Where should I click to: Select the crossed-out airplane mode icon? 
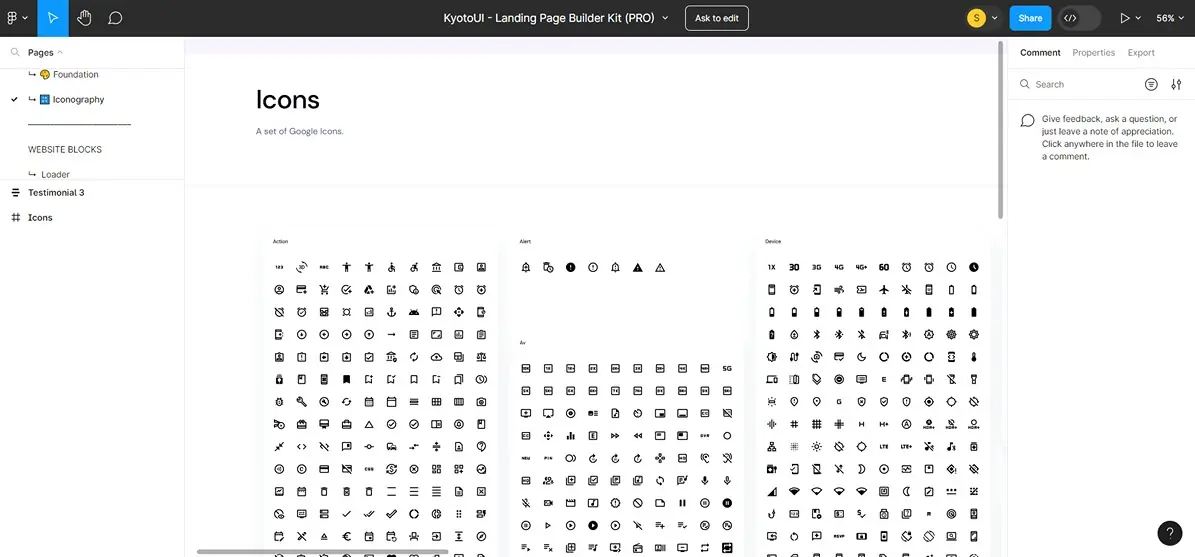tap(906, 290)
